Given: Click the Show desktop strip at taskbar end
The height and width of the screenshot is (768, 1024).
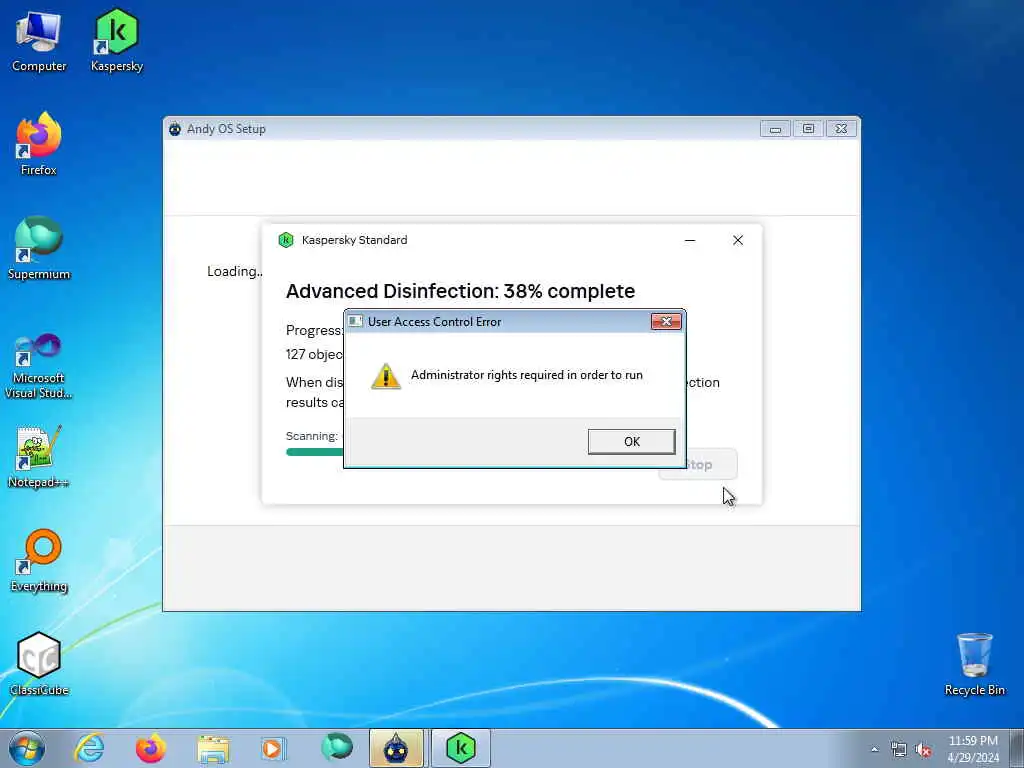Looking at the screenshot, I should [x=1017, y=748].
